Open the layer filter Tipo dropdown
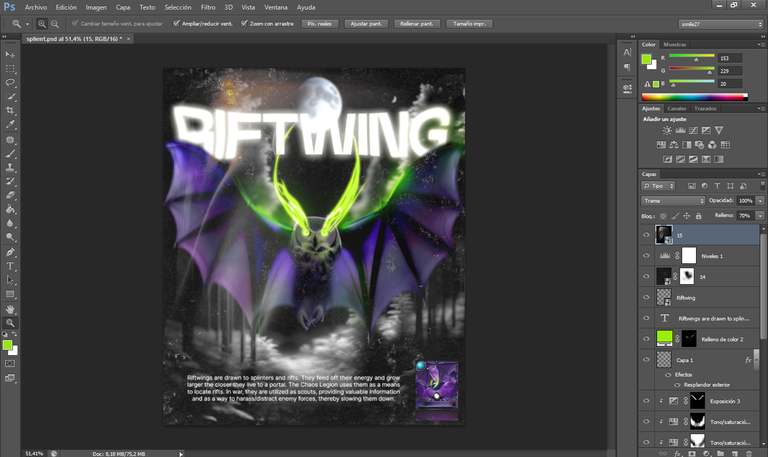 click(x=658, y=186)
